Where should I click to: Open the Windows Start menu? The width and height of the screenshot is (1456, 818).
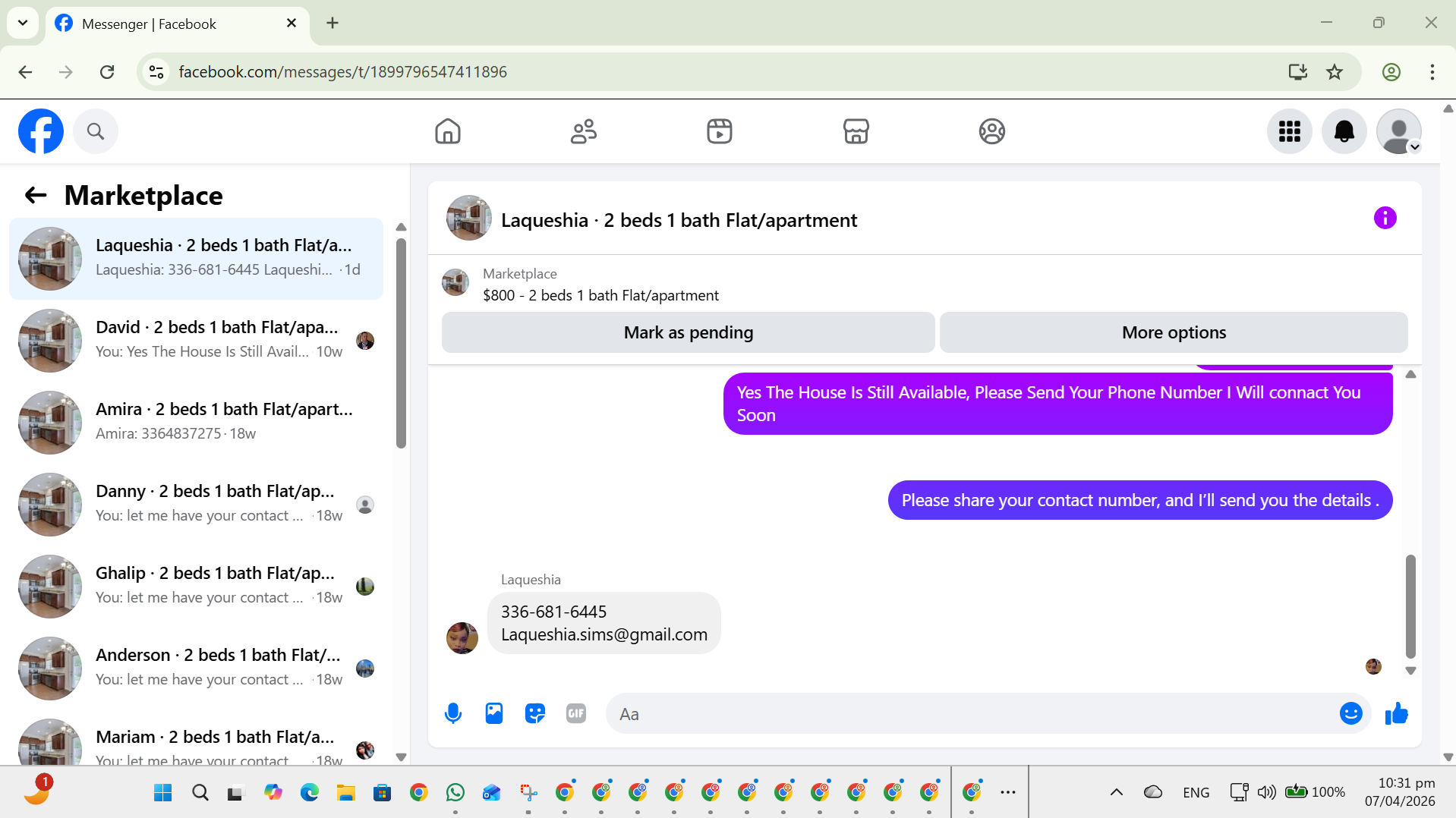163,793
